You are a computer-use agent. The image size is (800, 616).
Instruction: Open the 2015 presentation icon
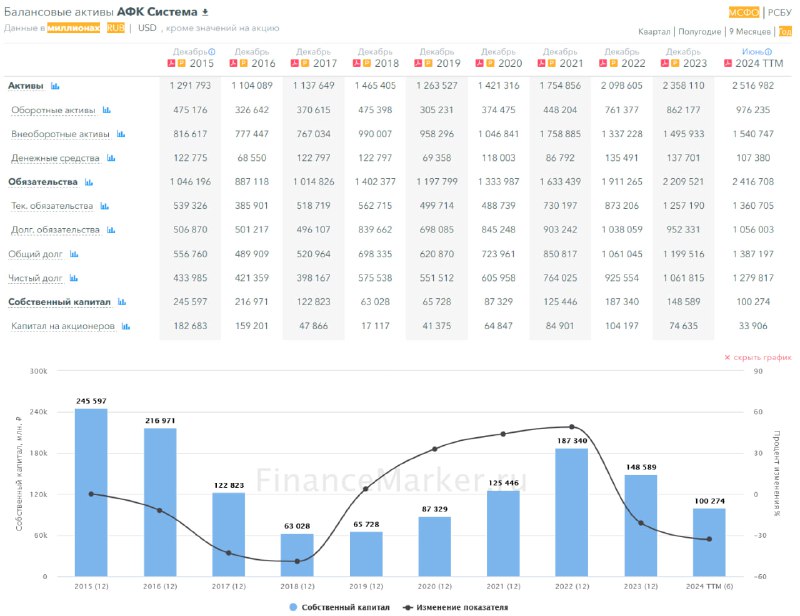coord(181,63)
